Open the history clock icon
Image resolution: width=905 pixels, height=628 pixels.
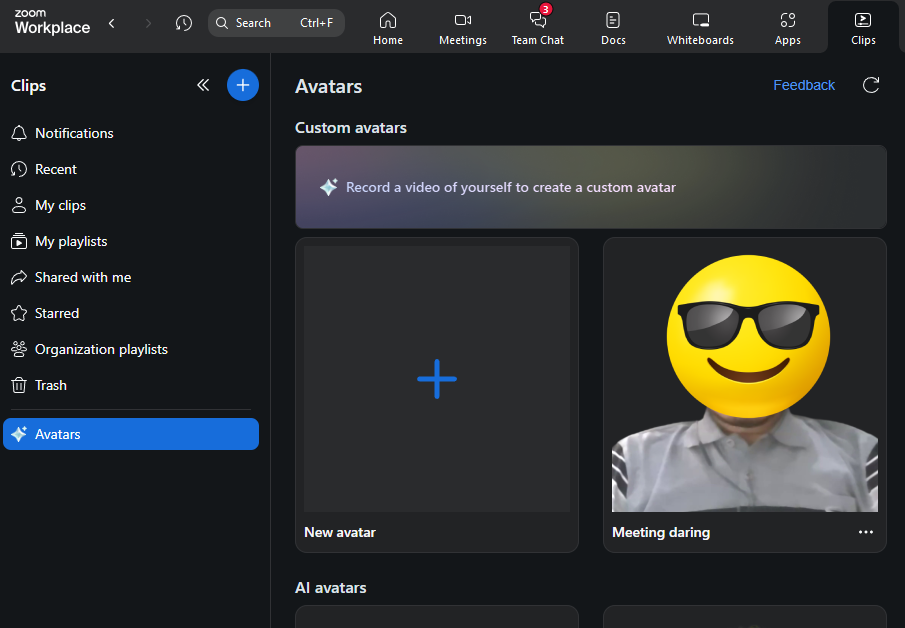pyautogui.click(x=183, y=23)
